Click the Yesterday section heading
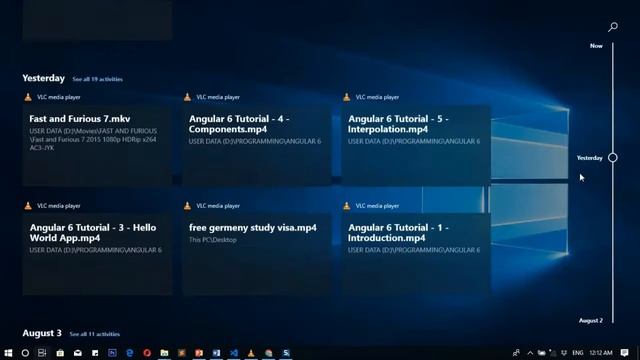Viewport: 640px width, 360px height. click(44, 78)
